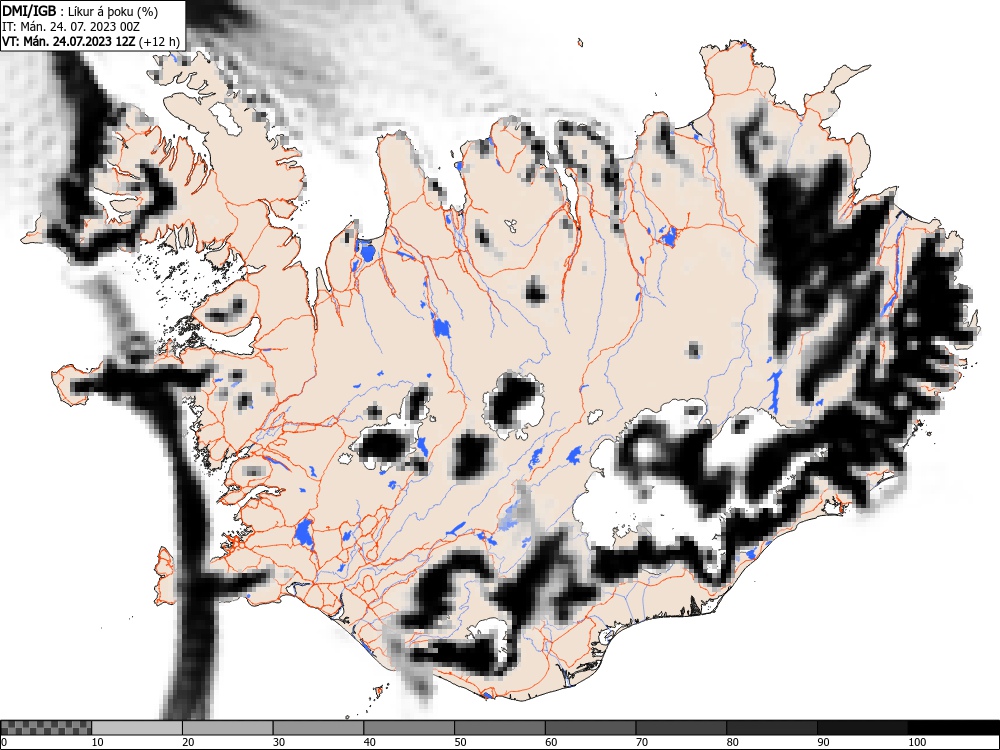The image size is (1000, 750).
Task: Select the 80–90 percent legend swatch
Action: [771, 728]
